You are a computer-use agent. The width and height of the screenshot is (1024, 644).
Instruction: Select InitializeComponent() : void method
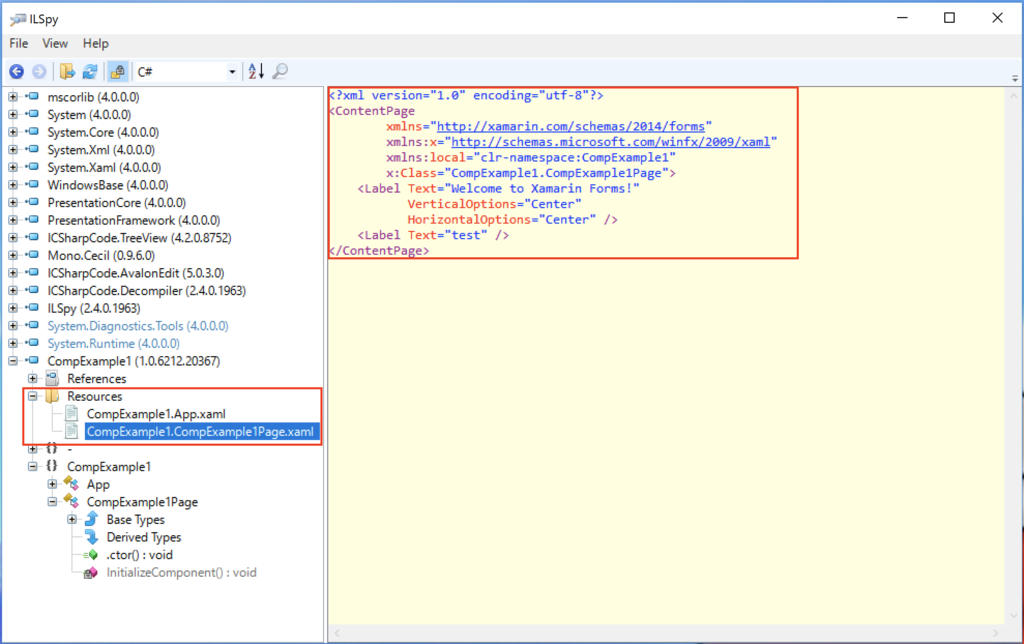(x=182, y=572)
